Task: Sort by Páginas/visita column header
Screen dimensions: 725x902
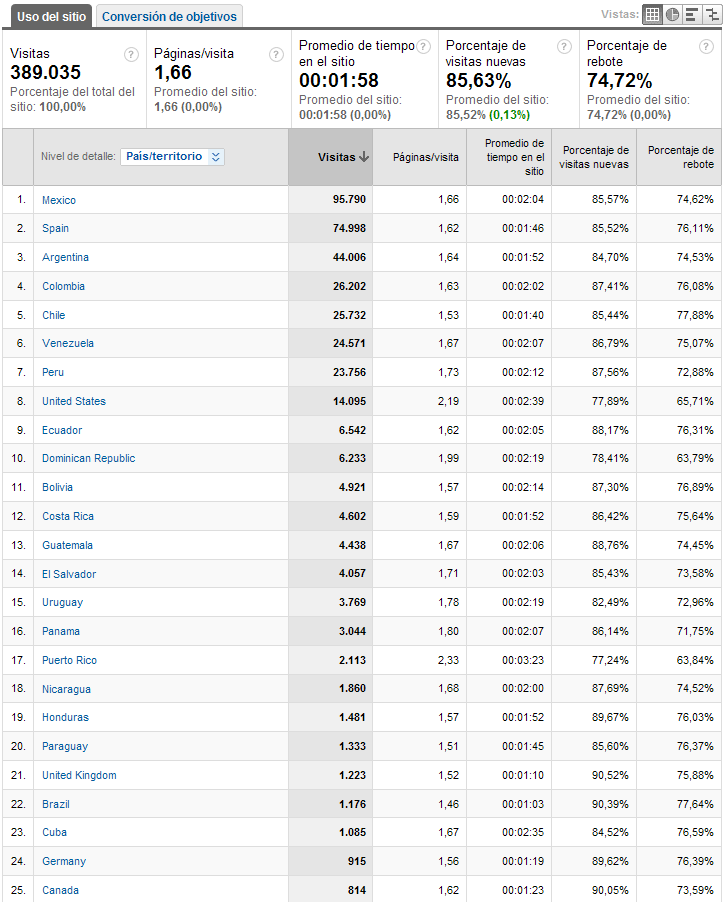Action: point(425,157)
